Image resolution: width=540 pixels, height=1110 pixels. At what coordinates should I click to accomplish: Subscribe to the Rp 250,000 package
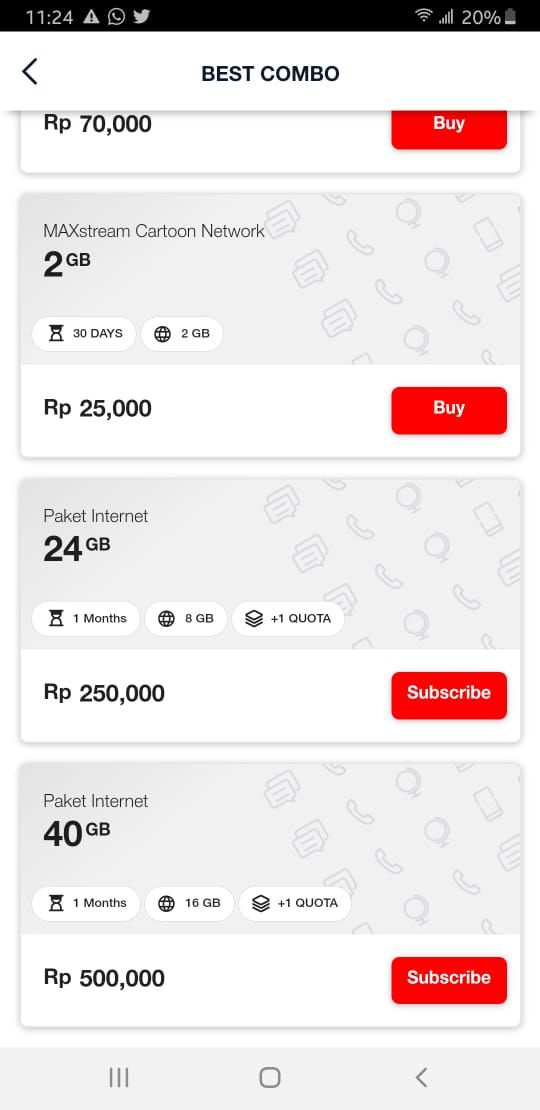click(x=449, y=695)
